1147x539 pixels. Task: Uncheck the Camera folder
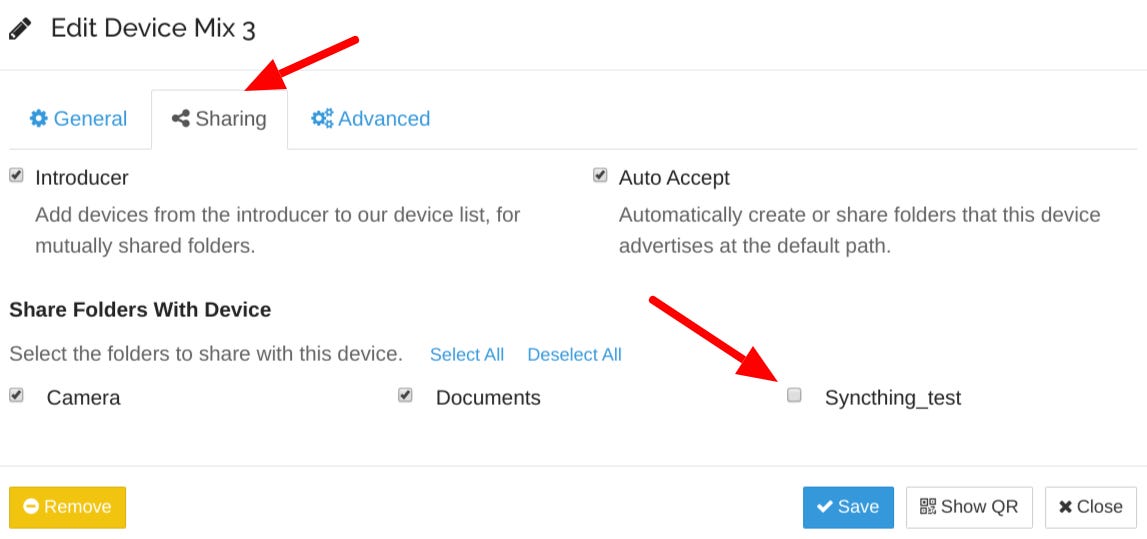16,395
